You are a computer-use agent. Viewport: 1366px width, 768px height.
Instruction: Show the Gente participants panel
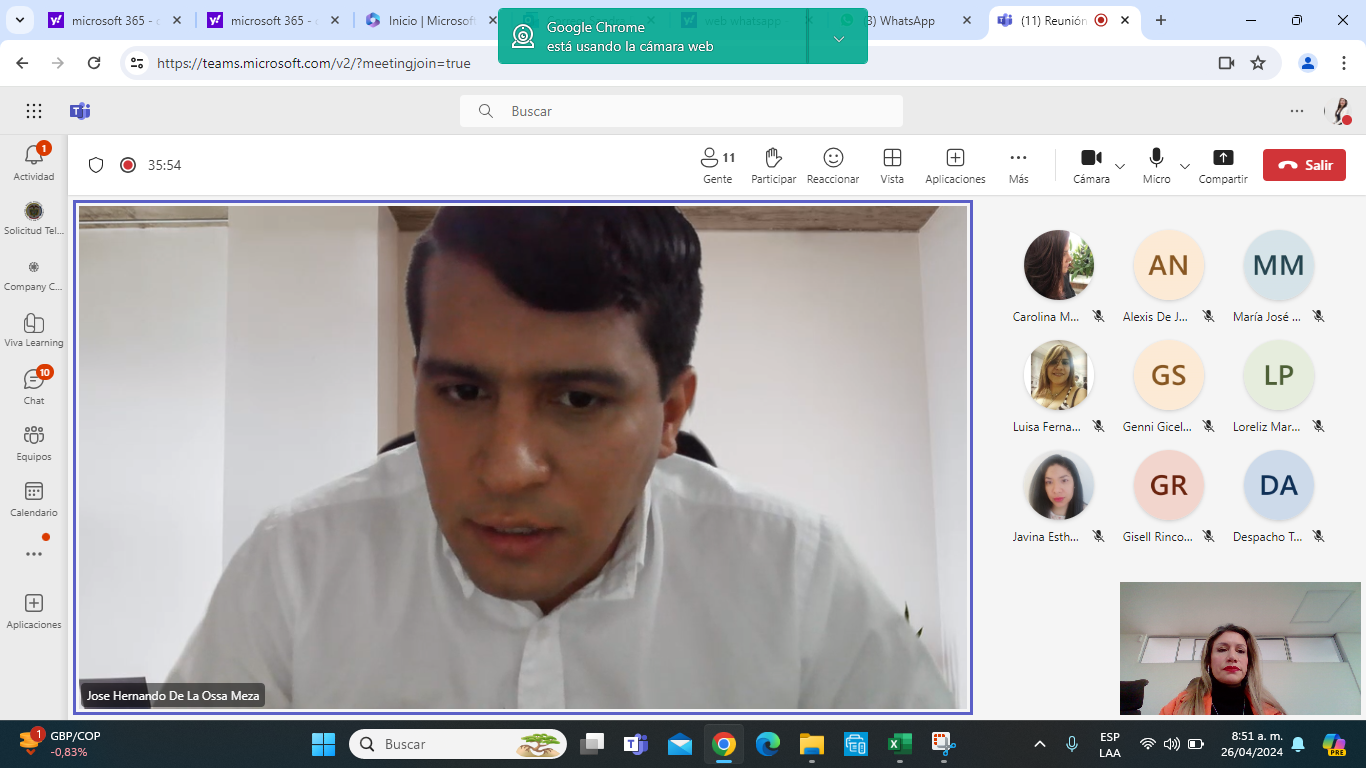coord(718,166)
